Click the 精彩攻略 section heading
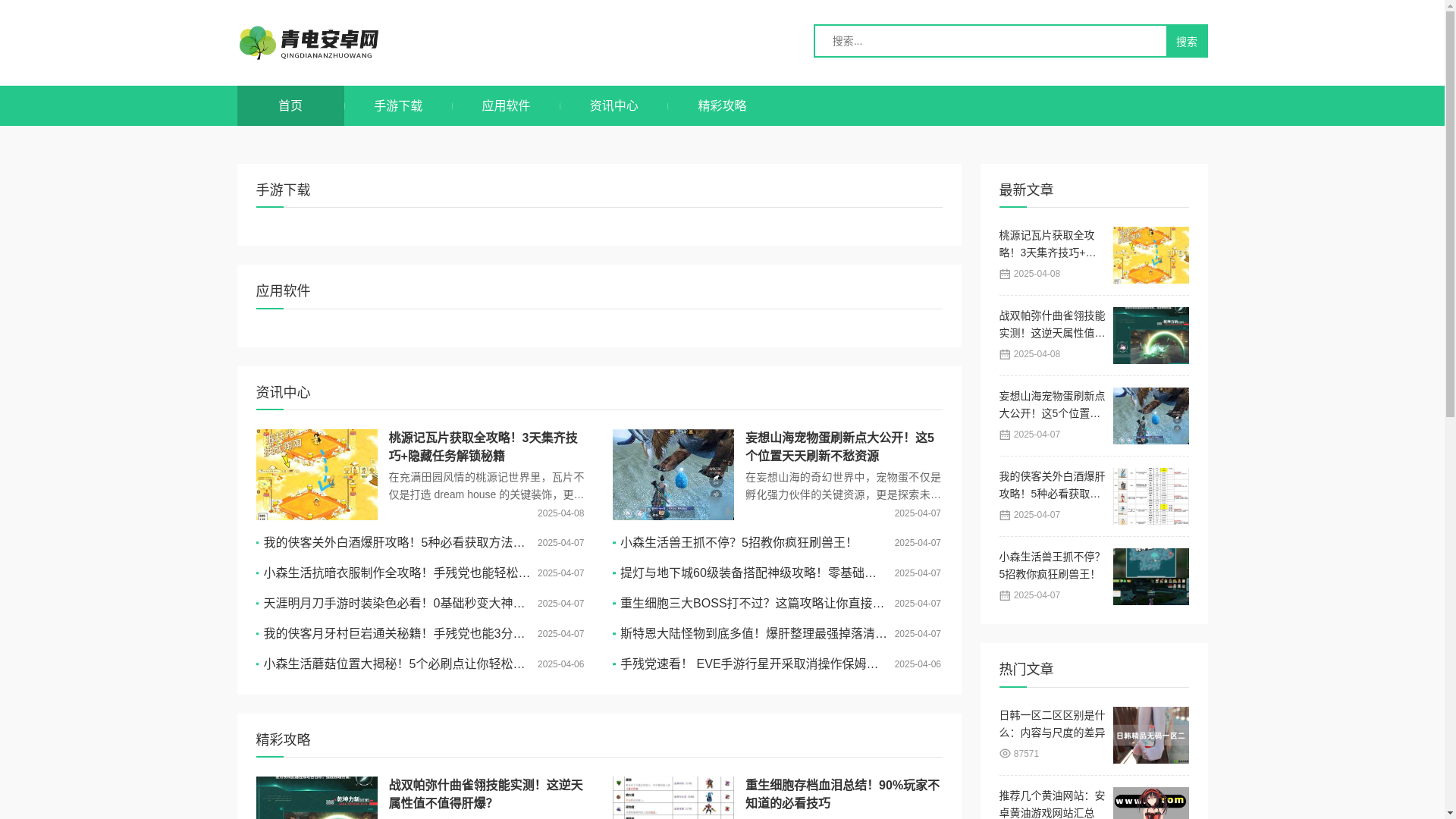Viewport: 1456px width, 819px height. pyautogui.click(x=283, y=739)
